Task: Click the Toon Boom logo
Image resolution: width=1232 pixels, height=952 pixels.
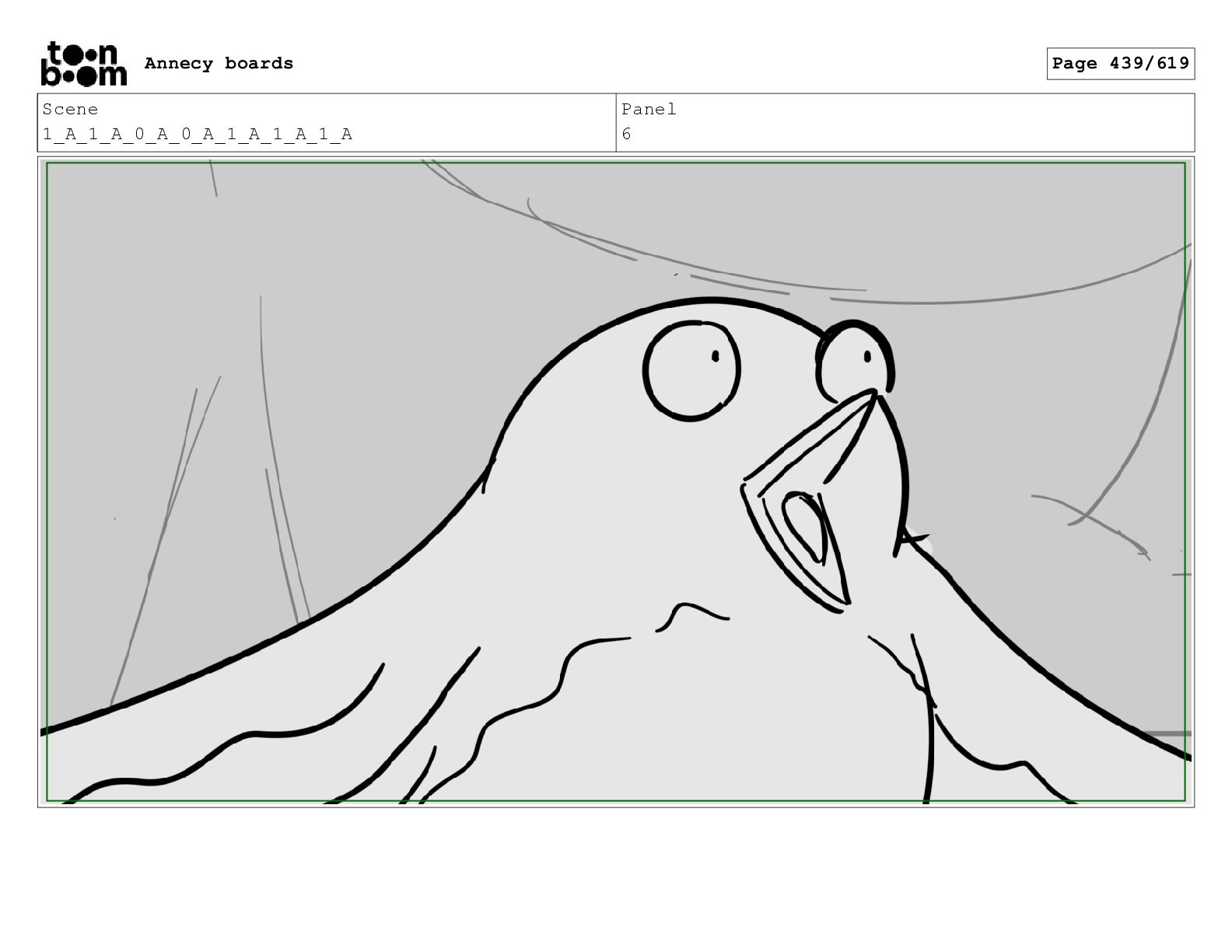Action: [x=83, y=64]
